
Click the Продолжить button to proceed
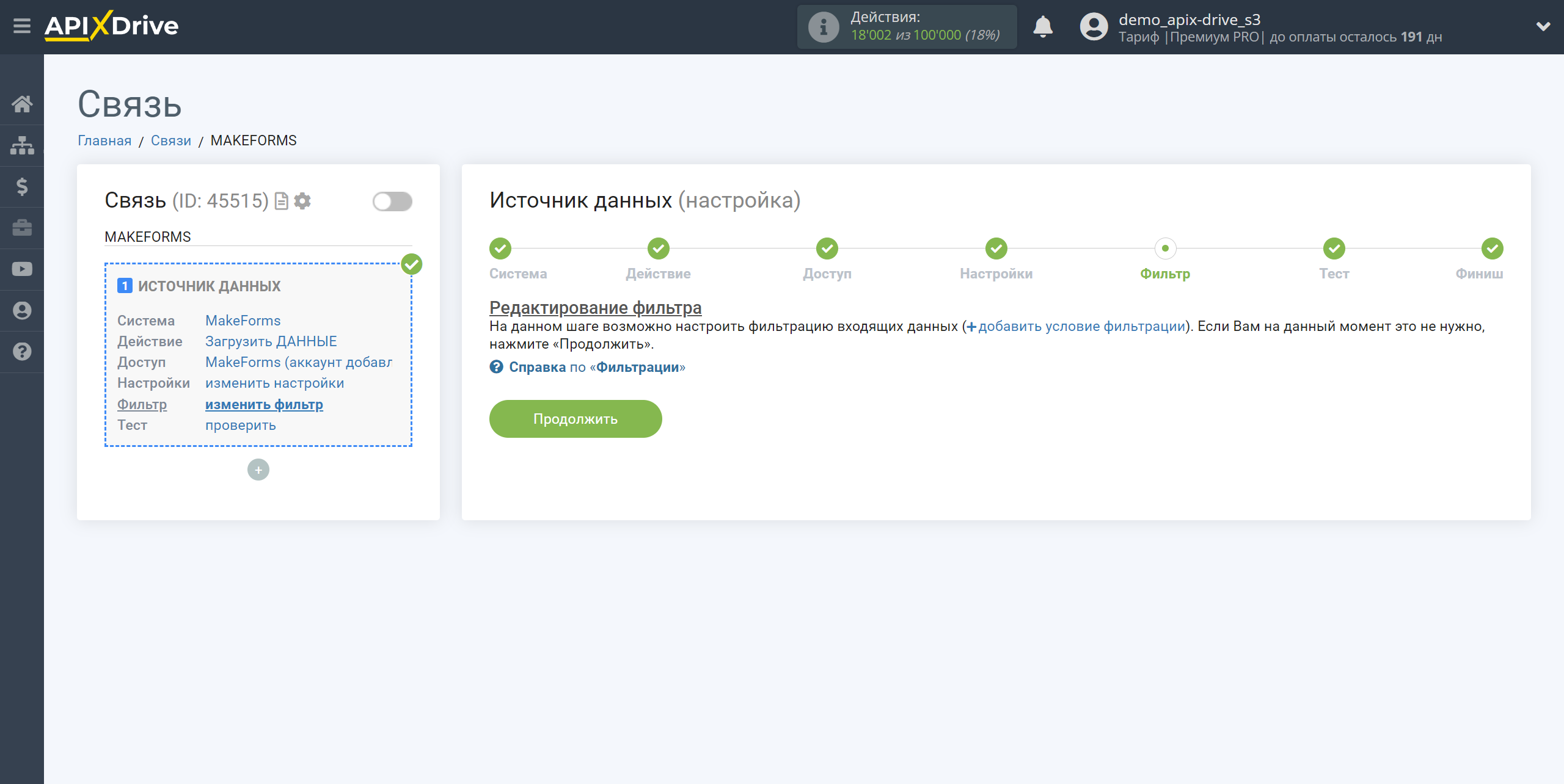coord(575,418)
